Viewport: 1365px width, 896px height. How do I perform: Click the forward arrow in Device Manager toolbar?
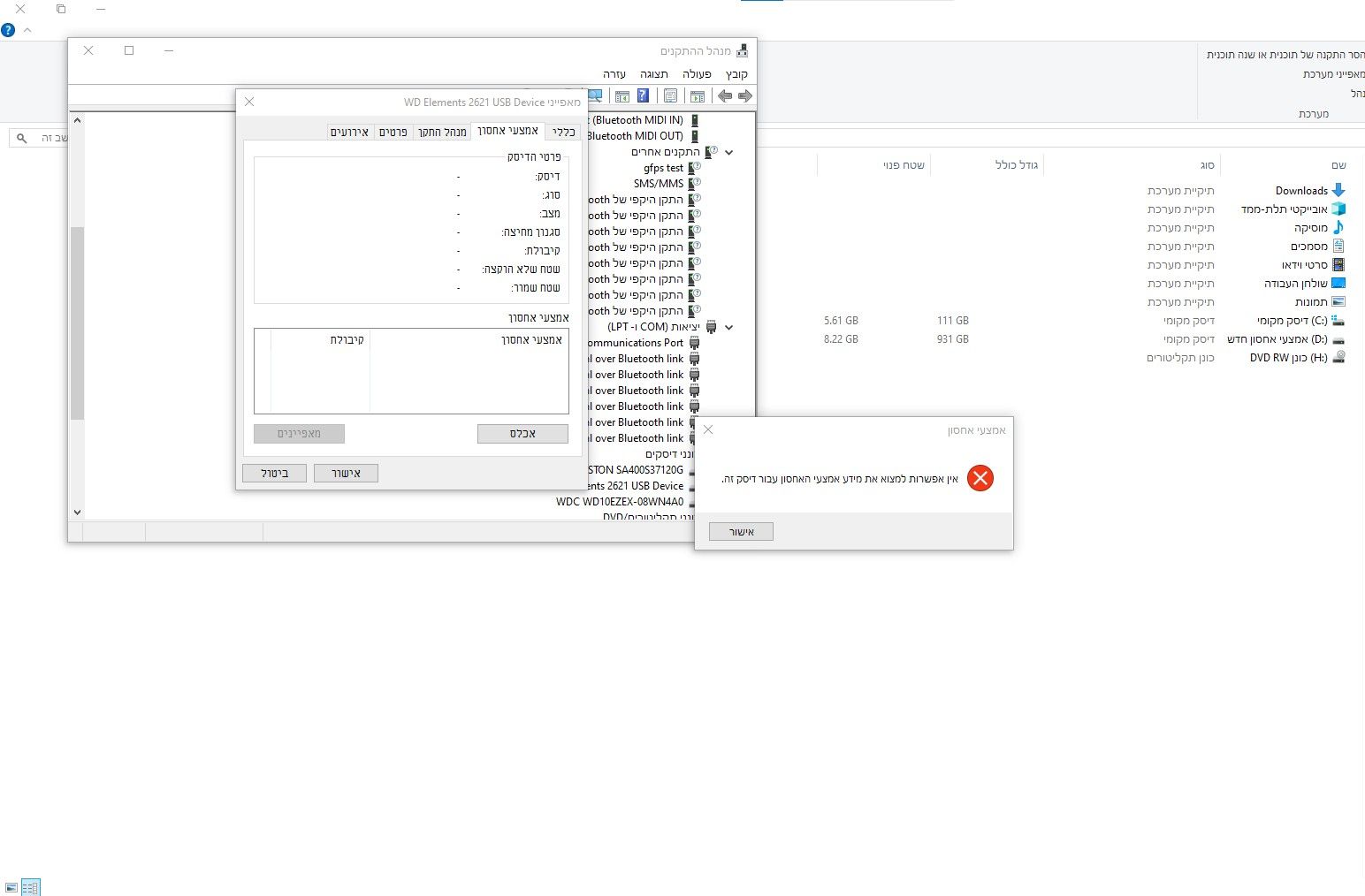725,96
